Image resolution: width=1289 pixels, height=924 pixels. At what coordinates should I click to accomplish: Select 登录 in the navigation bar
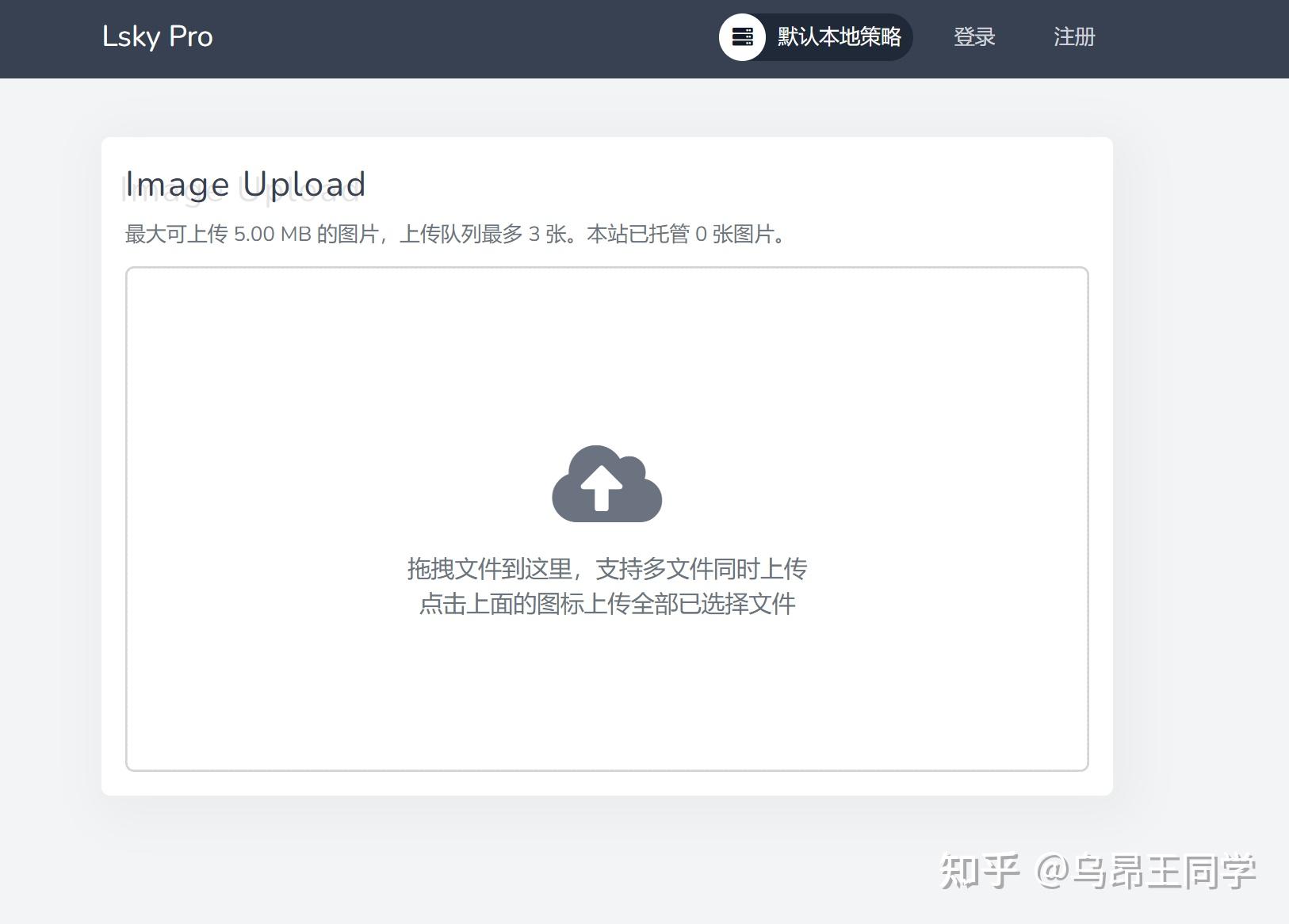click(974, 36)
